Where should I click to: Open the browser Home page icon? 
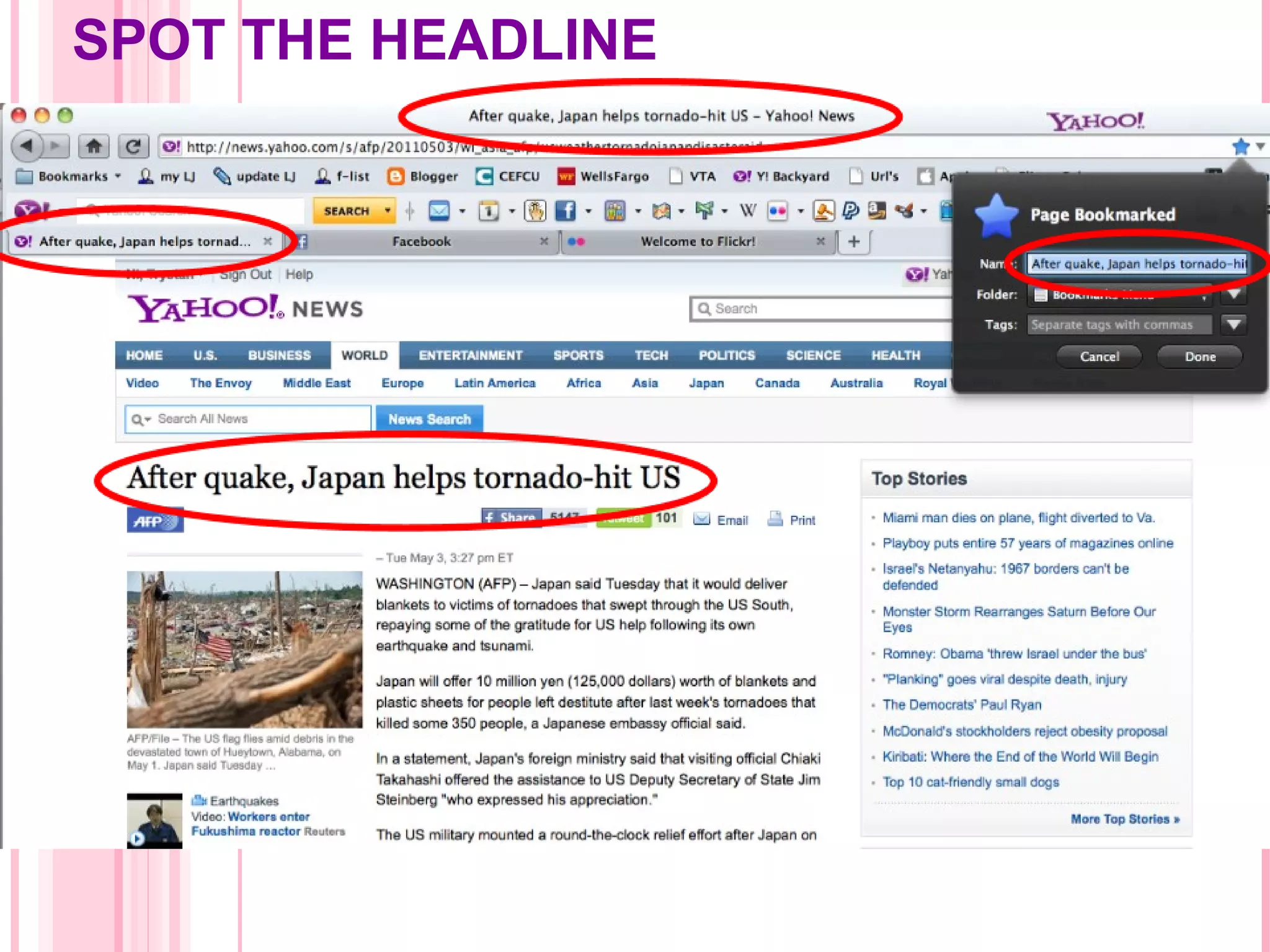[x=94, y=147]
